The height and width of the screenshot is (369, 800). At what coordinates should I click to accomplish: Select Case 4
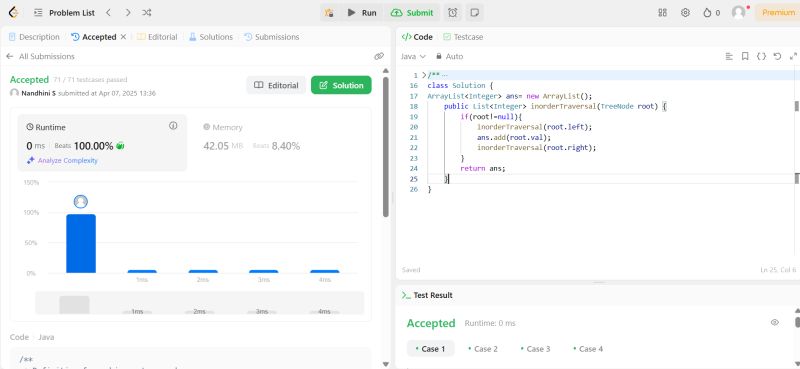pos(588,349)
